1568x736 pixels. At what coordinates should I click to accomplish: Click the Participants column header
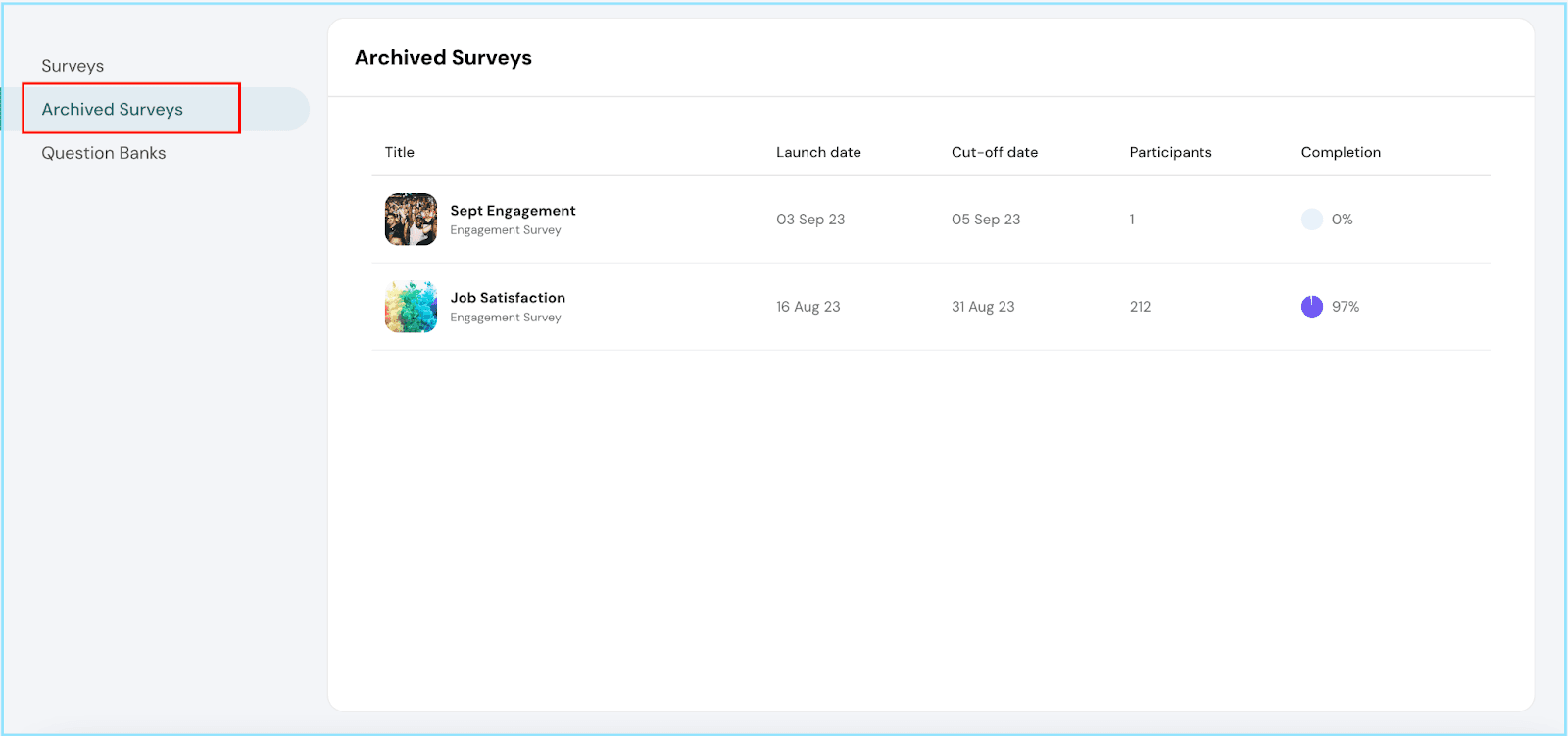pos(1170,152)
